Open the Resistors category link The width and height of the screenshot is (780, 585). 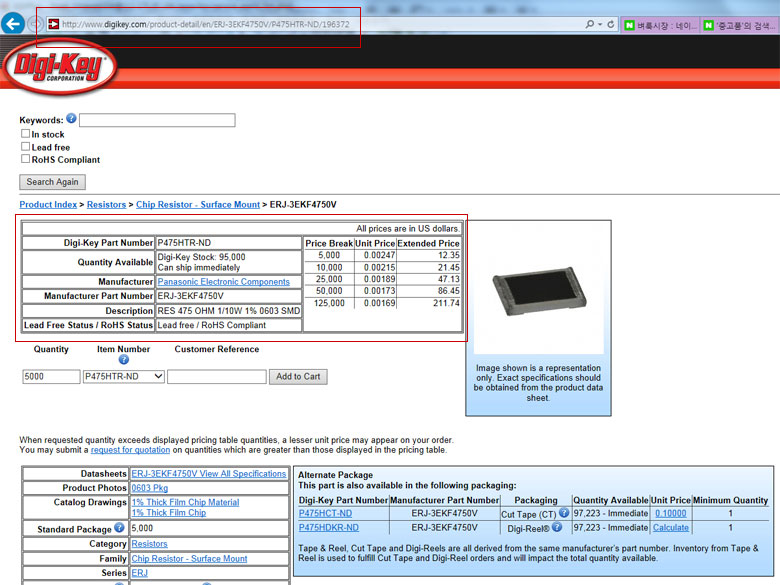(x=149, y=544)
